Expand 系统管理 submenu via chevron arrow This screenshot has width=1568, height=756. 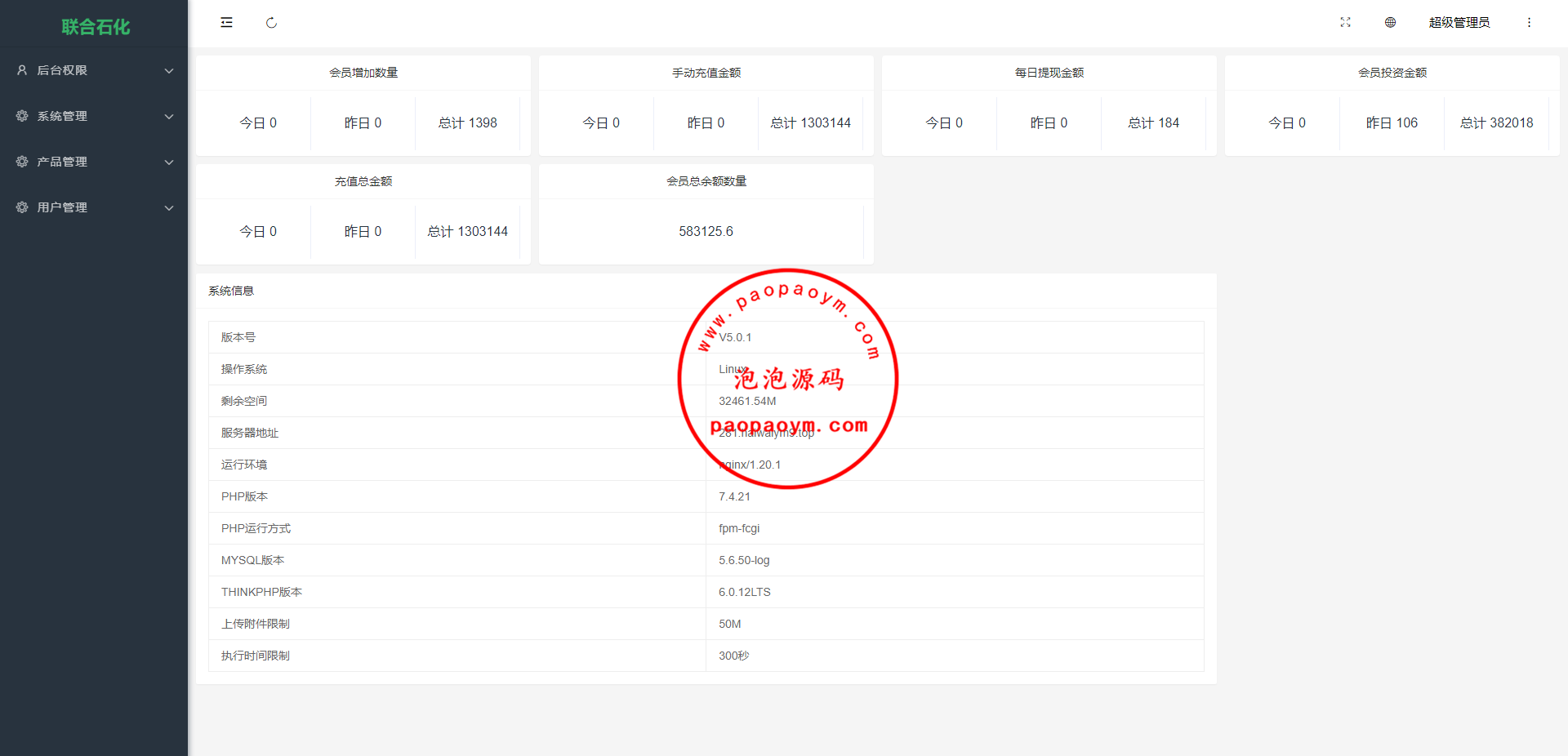(x=169, y=117)
